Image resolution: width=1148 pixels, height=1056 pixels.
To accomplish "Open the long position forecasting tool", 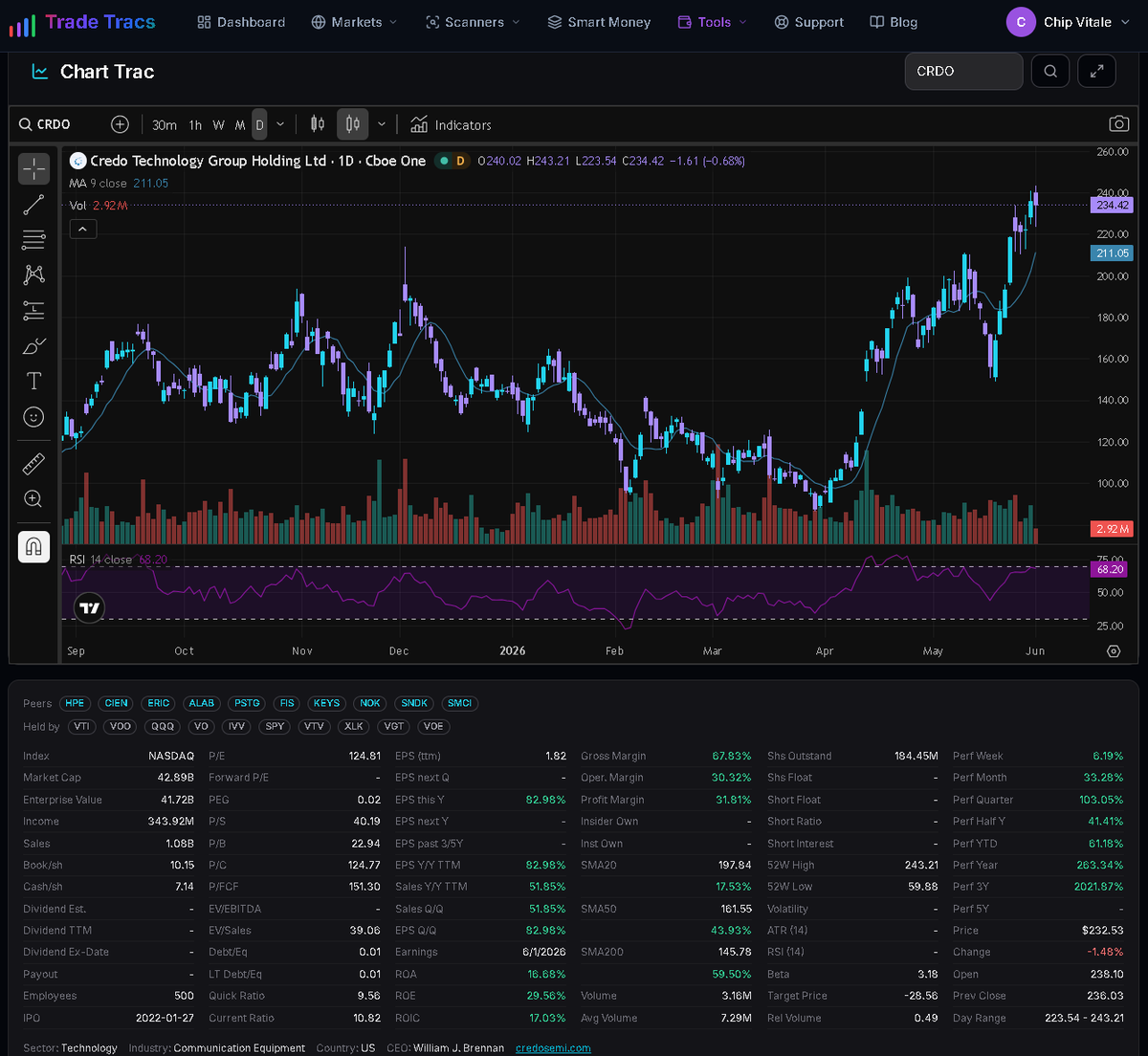I will pos(33,310).
